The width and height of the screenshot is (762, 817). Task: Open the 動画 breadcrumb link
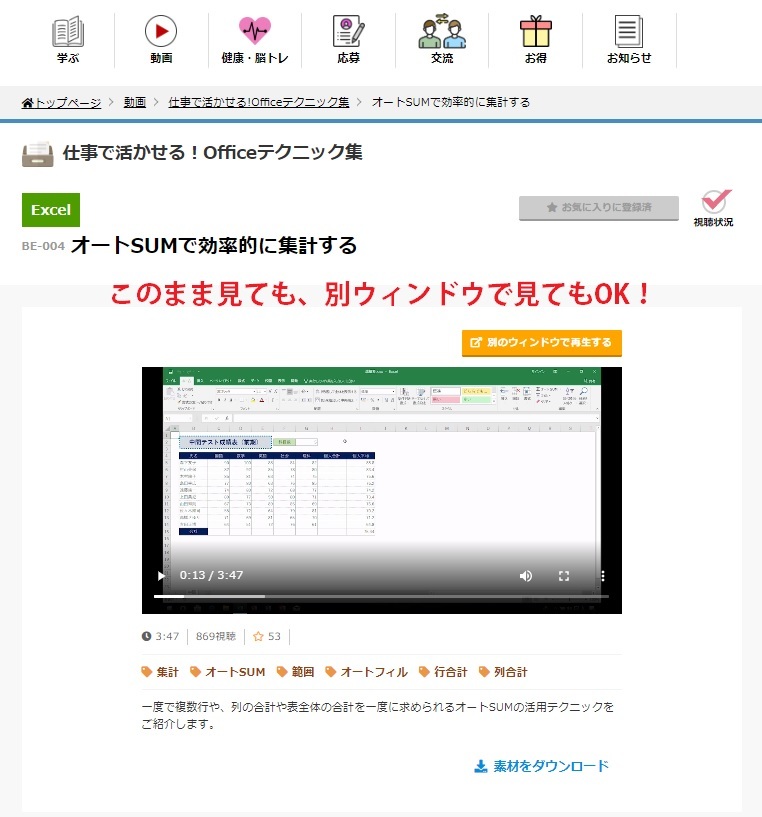(x=135, y=102)
